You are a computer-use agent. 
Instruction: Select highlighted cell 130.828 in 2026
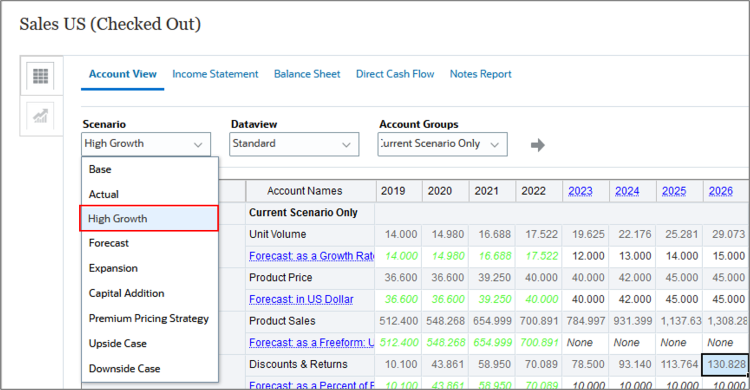pyautogui.click(x=725, y=365)
